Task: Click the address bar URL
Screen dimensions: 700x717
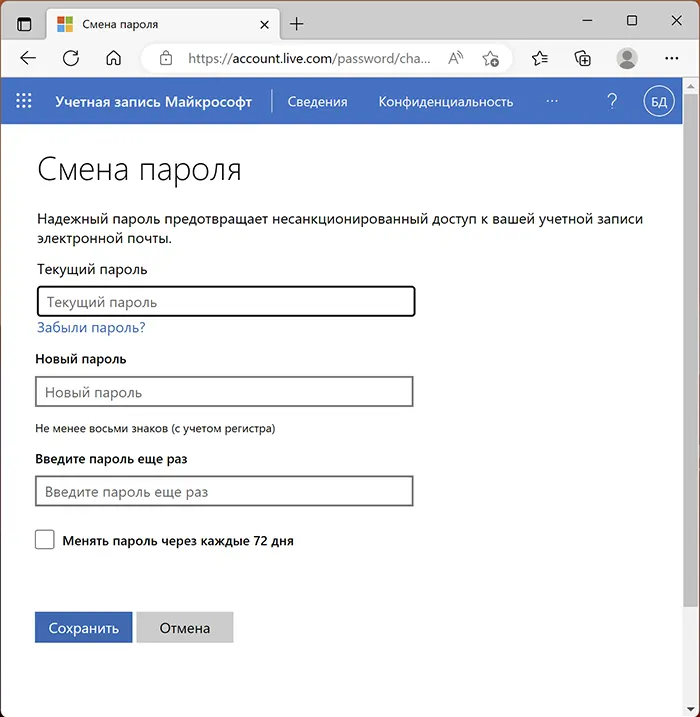Action: coord(309,59)
